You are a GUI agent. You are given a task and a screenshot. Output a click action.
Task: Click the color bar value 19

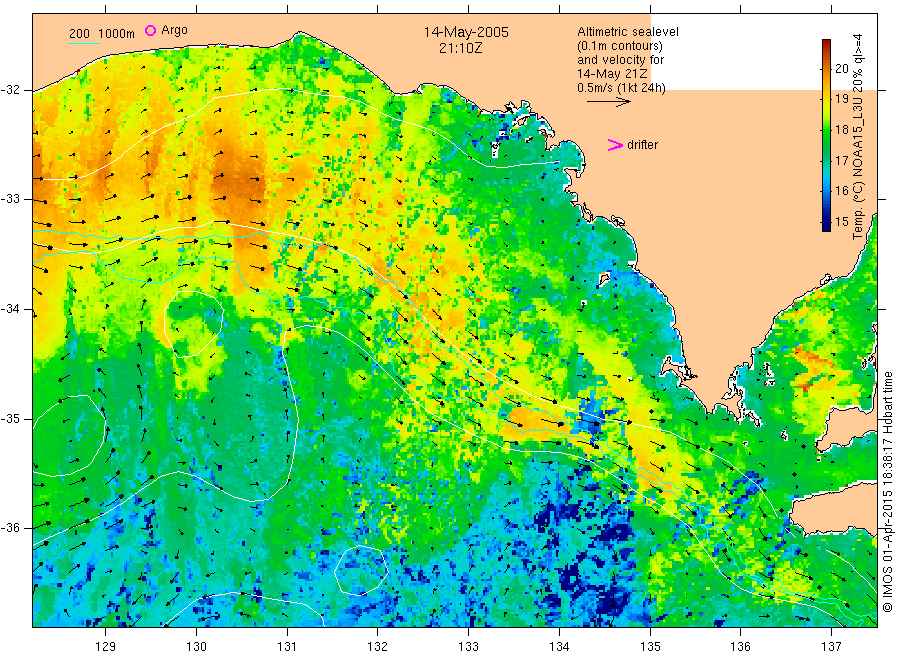pyautogui.click(x=841, y=99)
